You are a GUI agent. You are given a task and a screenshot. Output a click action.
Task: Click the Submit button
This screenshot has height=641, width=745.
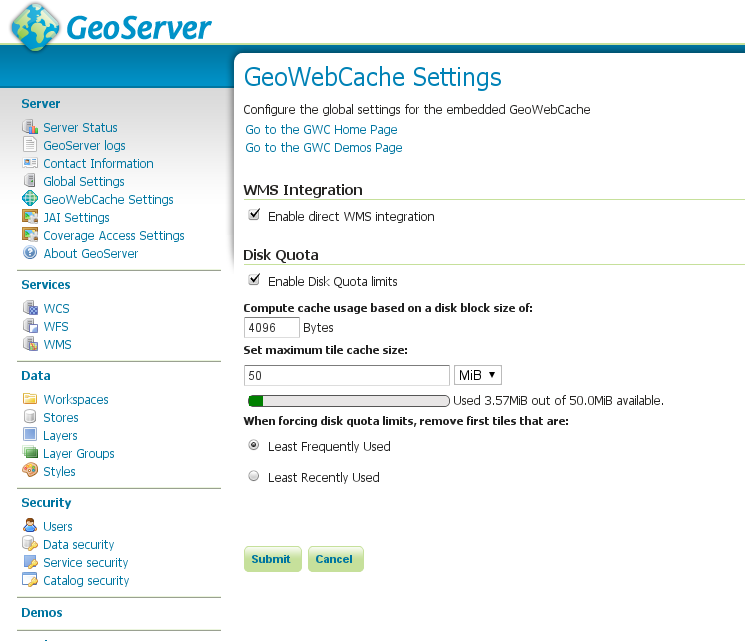(273, 559)
